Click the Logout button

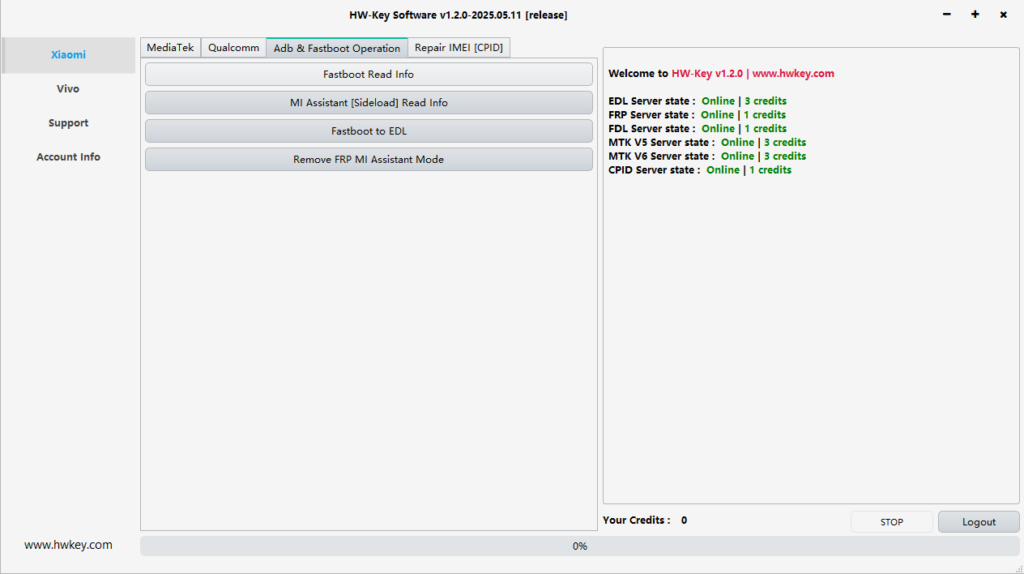[978, 522]
